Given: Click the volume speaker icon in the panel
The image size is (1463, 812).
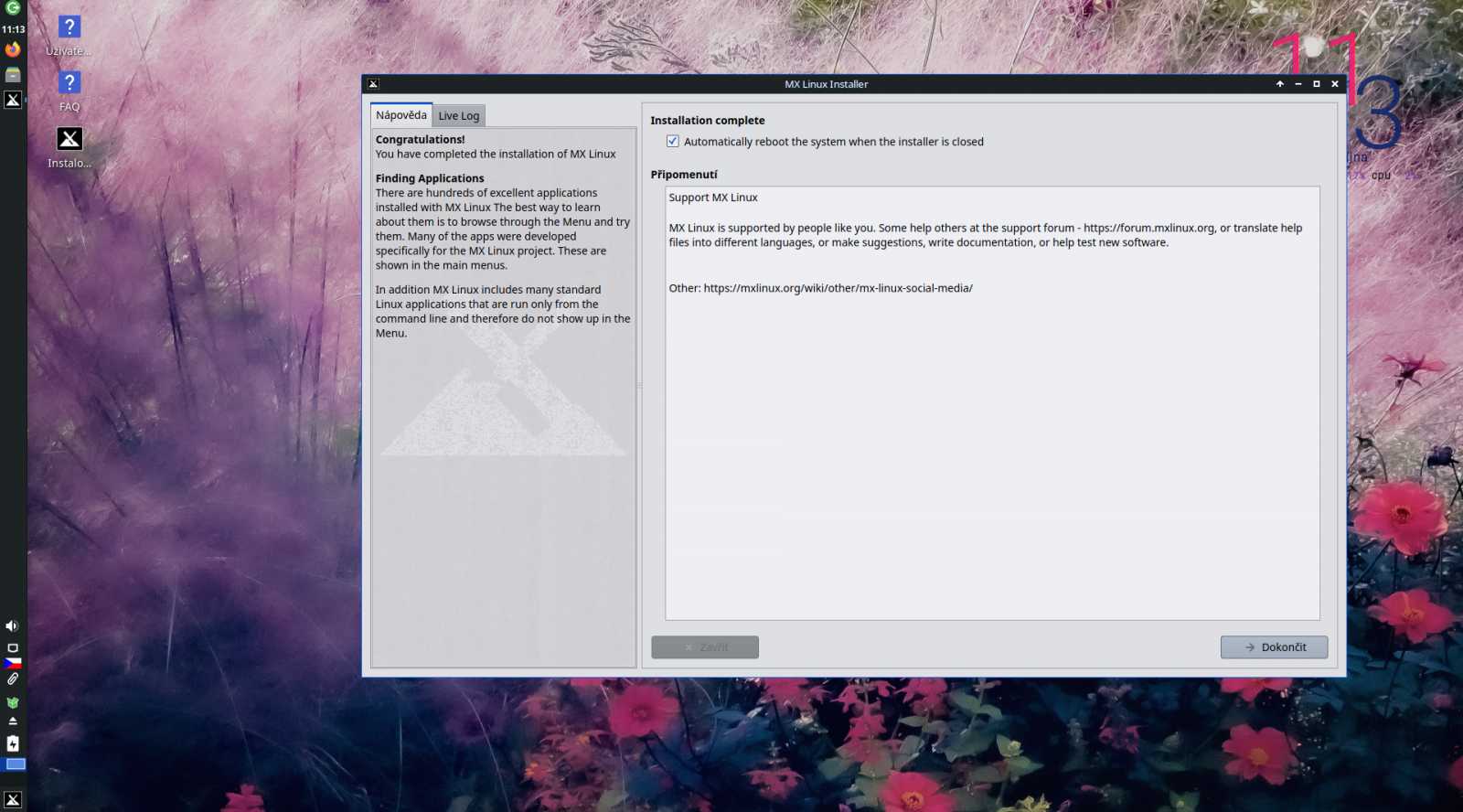Looking at the screenshot, I should 12,626.
